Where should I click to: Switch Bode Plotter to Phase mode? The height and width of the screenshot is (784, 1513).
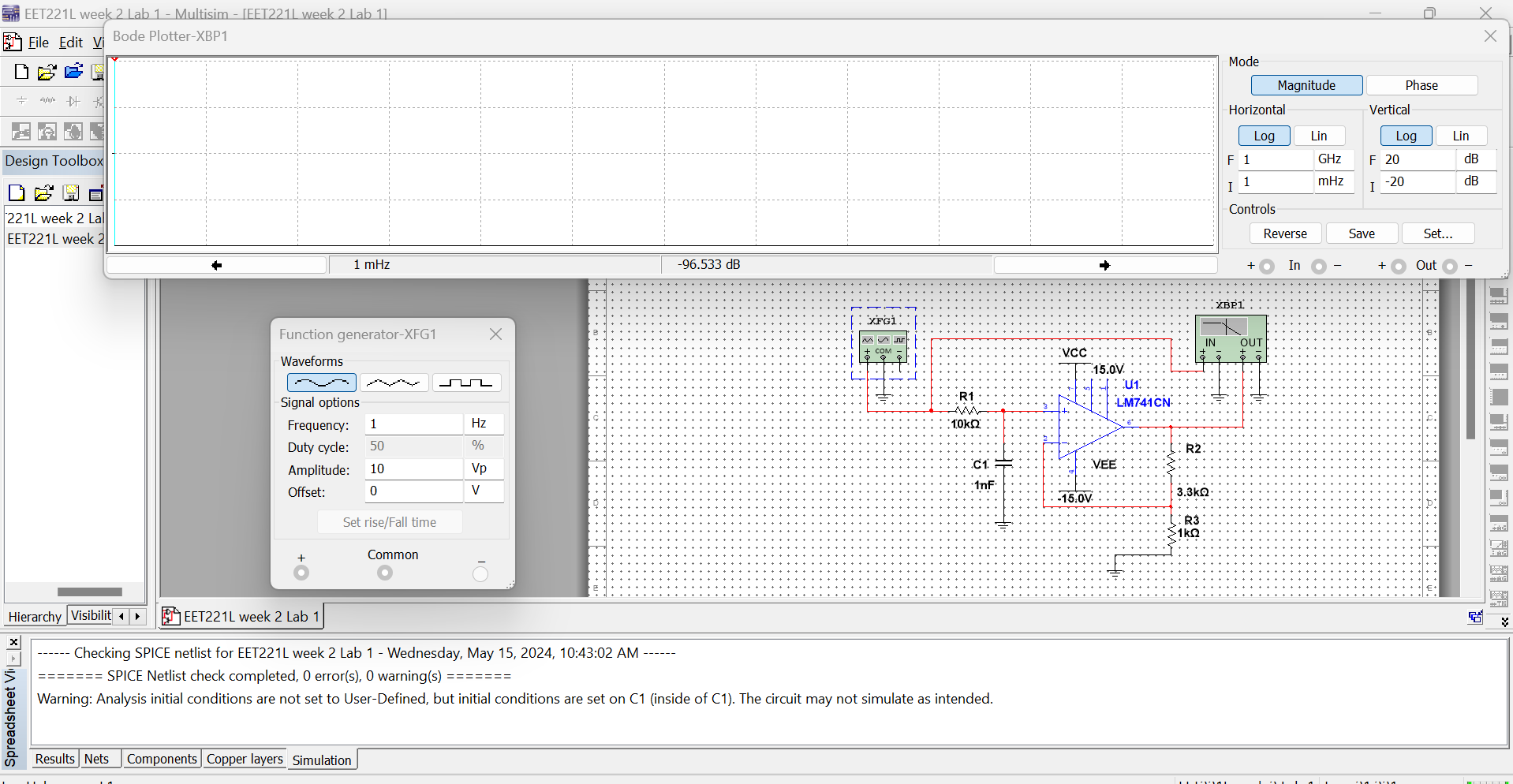(x=1422, y=84)
